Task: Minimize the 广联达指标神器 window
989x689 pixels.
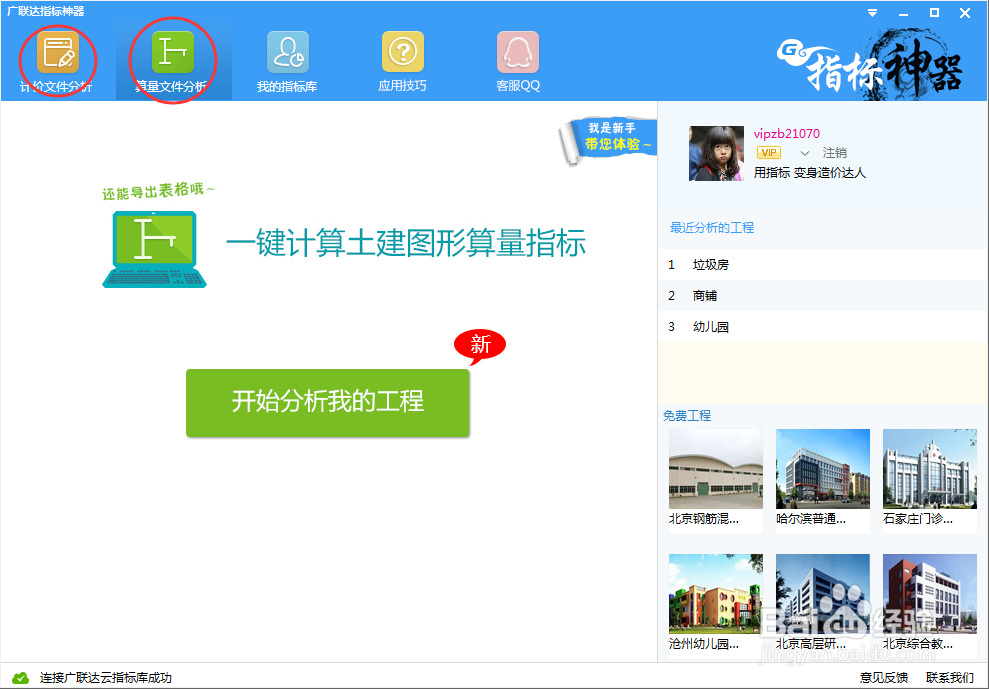Action: [904, 13]
